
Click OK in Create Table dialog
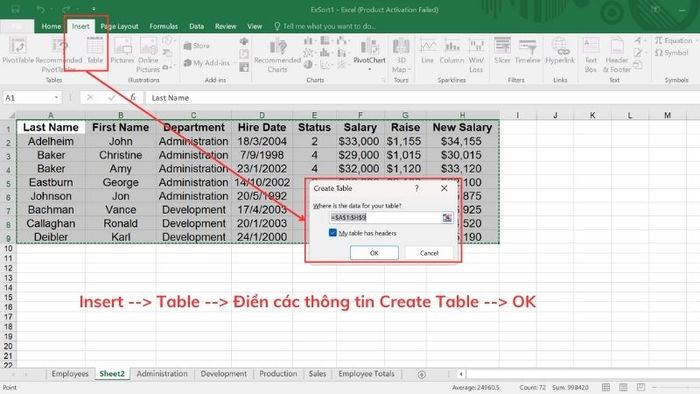tap(374, 253)
